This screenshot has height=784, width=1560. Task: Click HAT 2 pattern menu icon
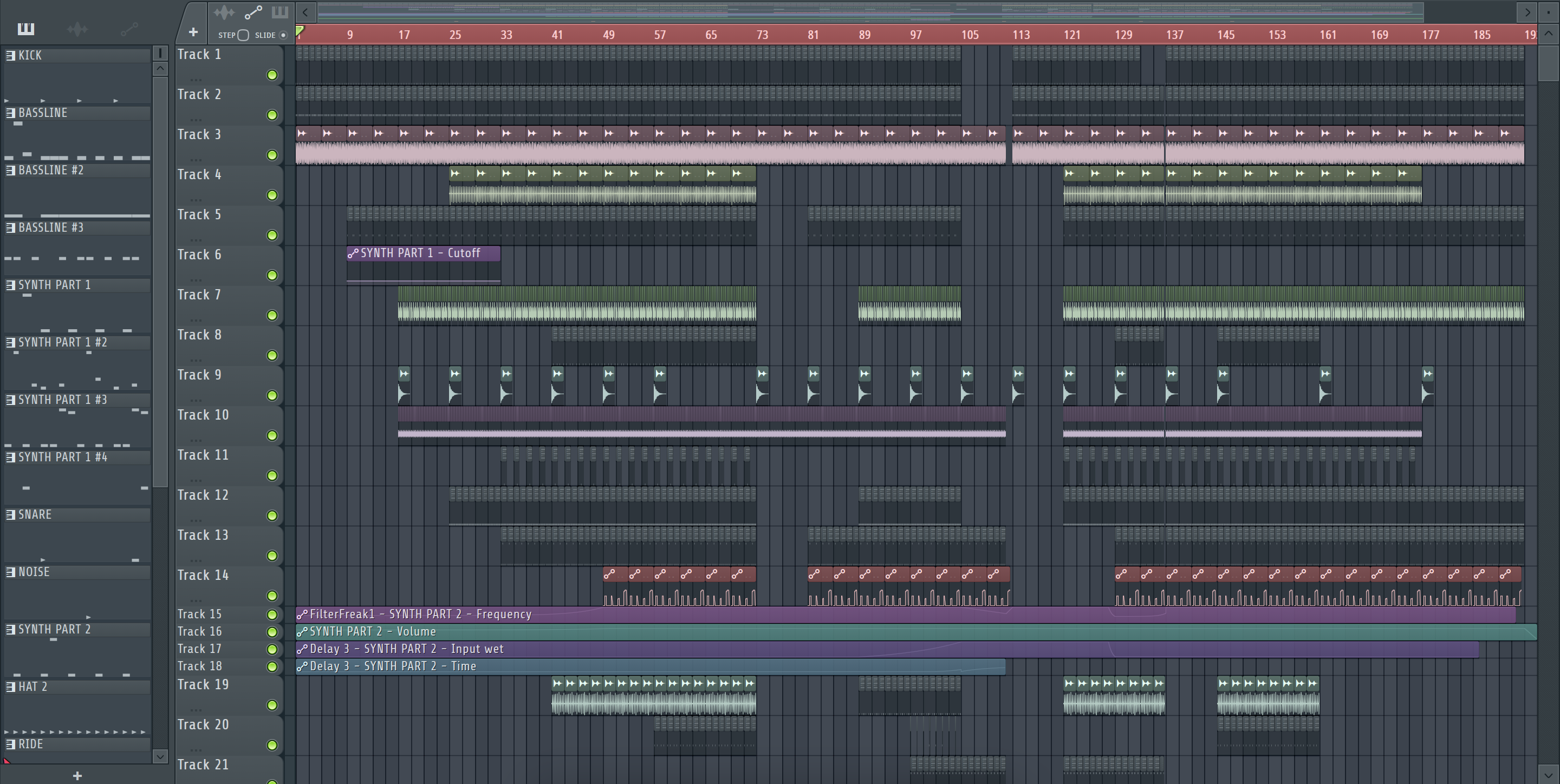pyautogui.click(x=10, y=687)
